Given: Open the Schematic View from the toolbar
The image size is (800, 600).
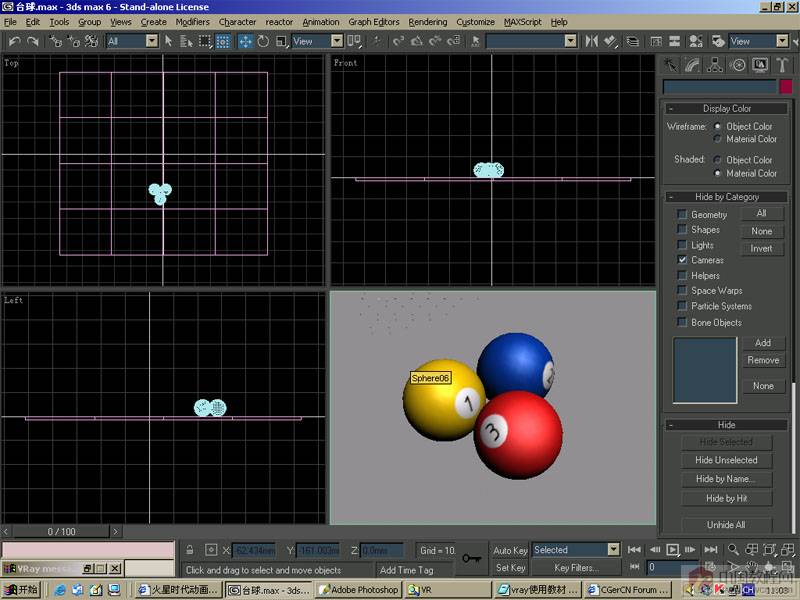Looking at the screenshot, I should [x=674, y=41].
